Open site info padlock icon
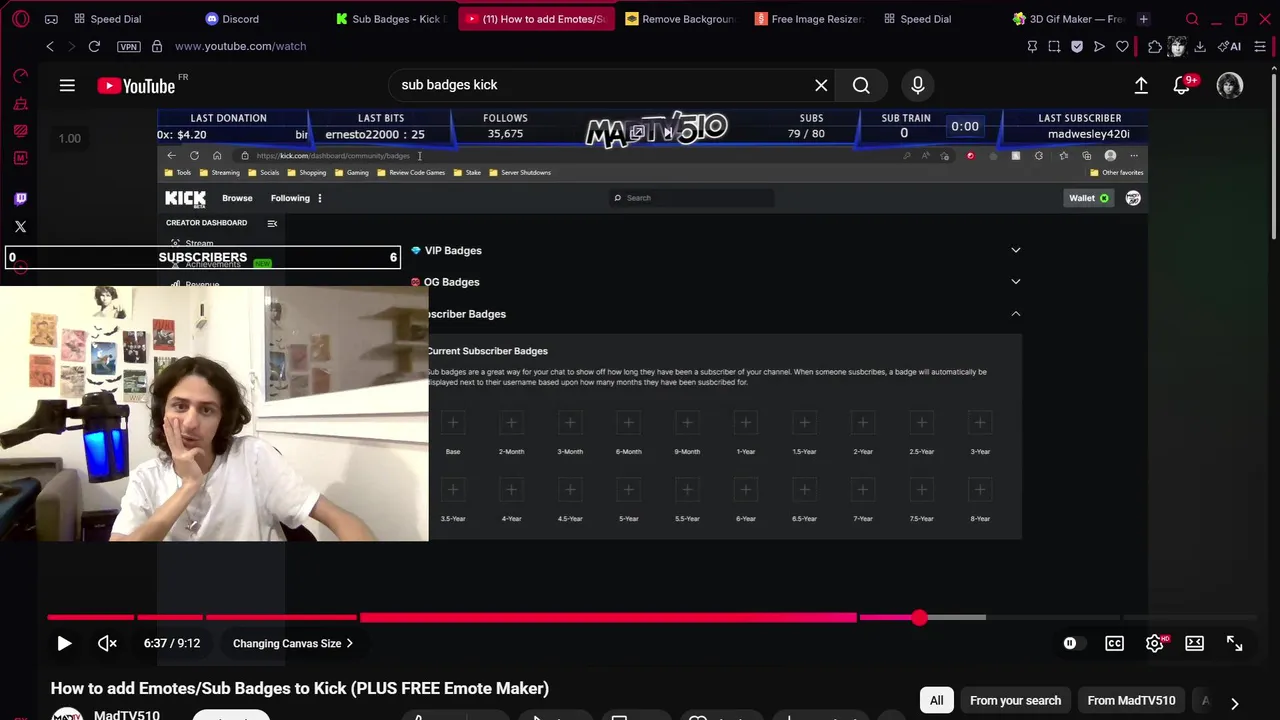 tap(157, 46)
